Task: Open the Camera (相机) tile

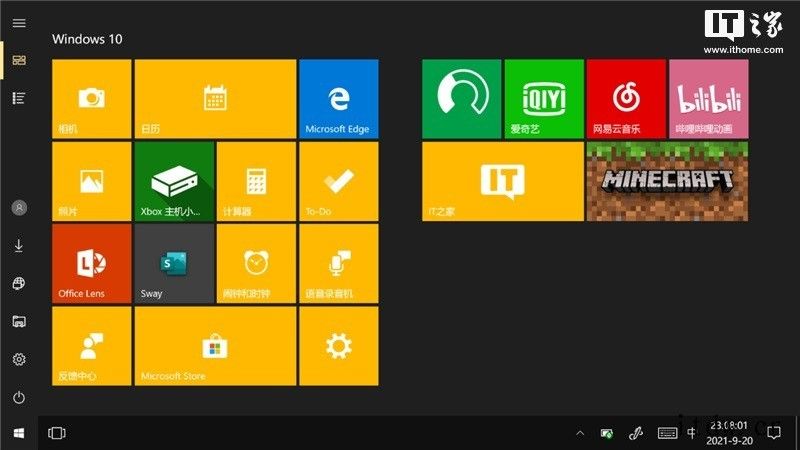Action: pyautogui.click(x=92, y=99)
